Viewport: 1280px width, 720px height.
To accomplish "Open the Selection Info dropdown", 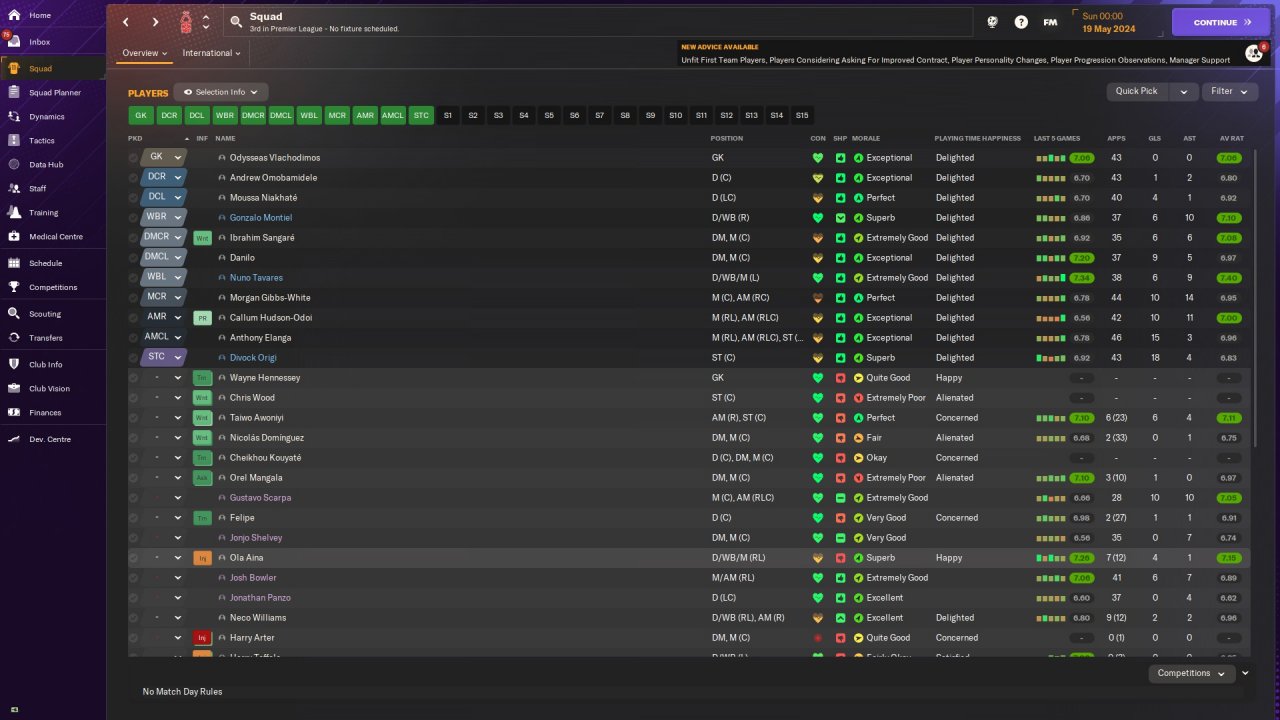I will pyautogui.click(x=221, y=92).
